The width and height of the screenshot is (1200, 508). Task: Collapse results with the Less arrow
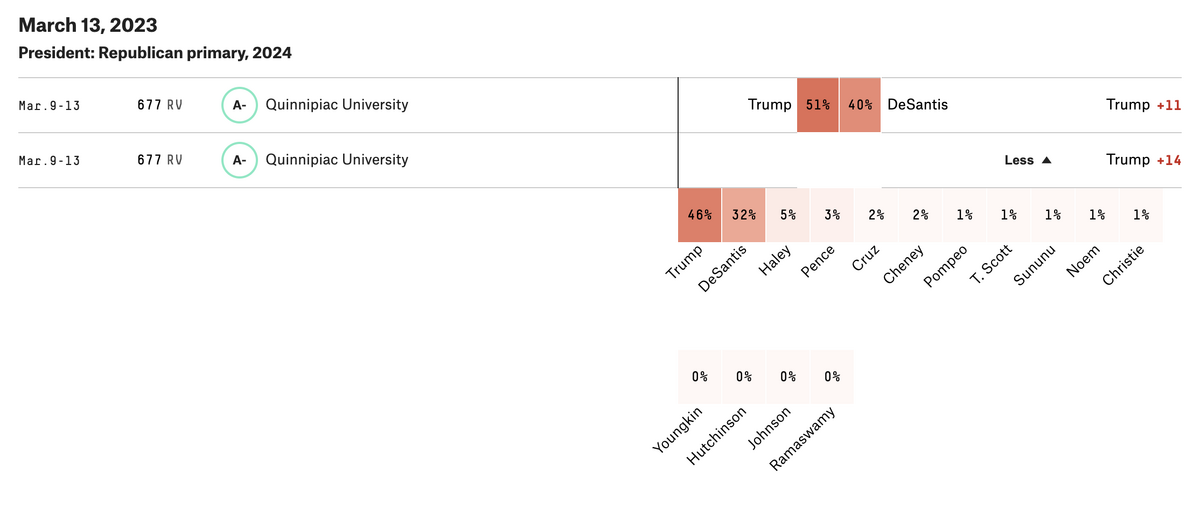(1028, 160)
